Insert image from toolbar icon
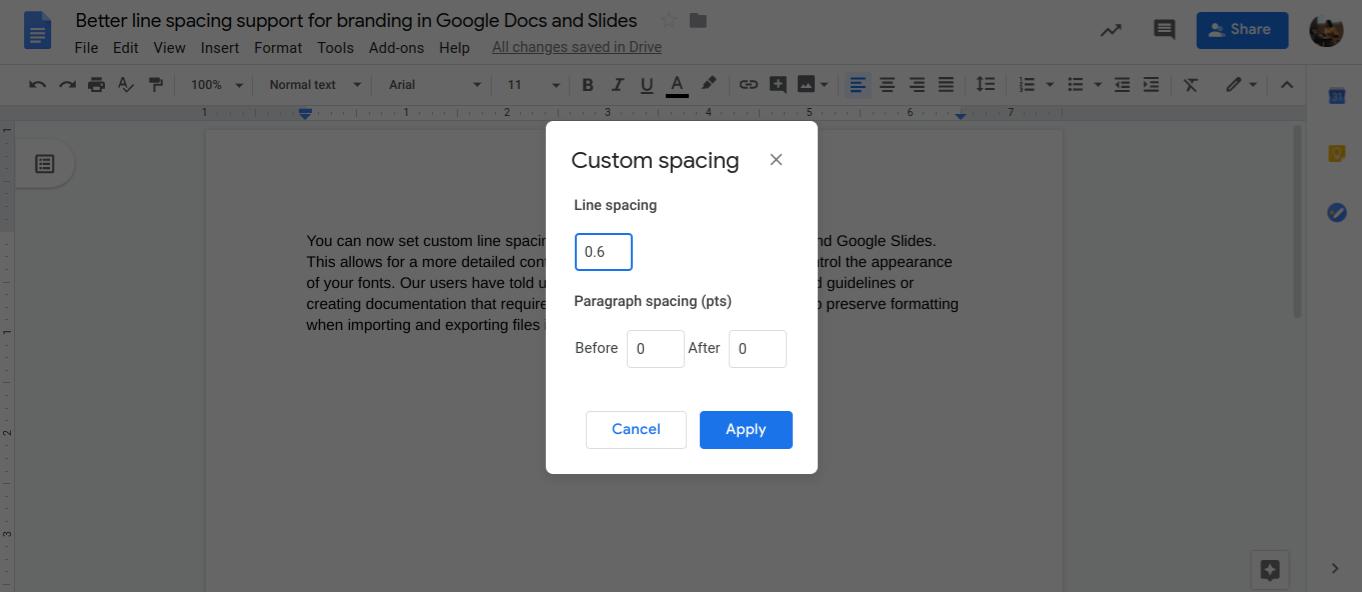1362x592 pixels. pos(806,85)
